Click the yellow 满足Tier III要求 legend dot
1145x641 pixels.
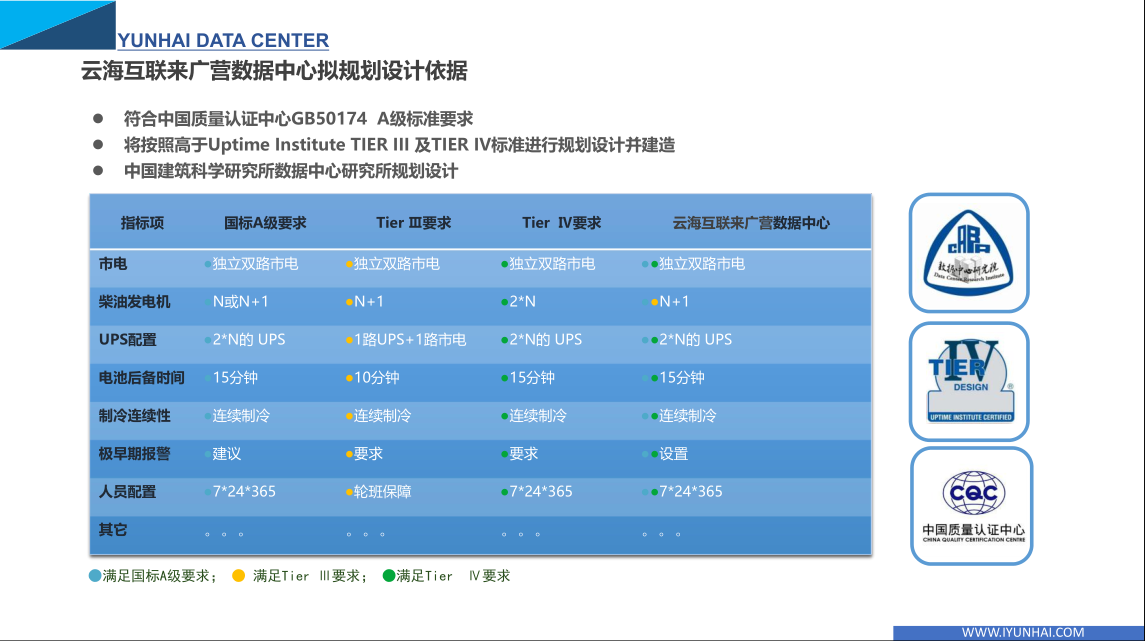click(238, 576)
